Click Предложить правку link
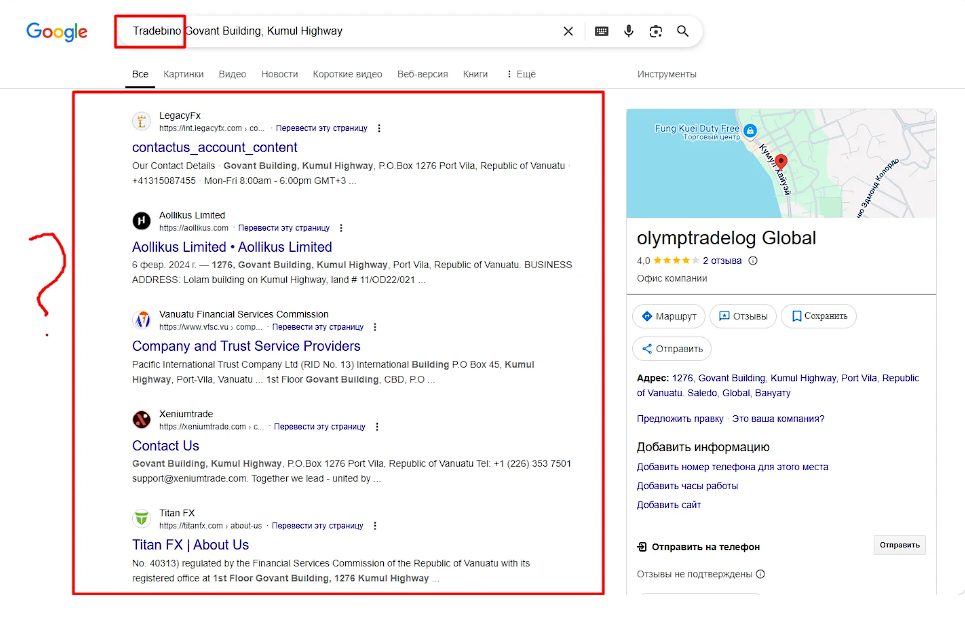The width and height of the screenshot is (965, 641). 680,418
